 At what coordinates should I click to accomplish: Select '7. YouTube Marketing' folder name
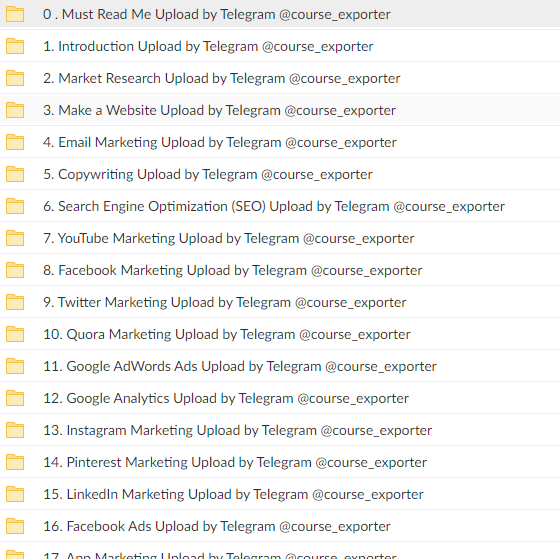(x=229, y=239)
